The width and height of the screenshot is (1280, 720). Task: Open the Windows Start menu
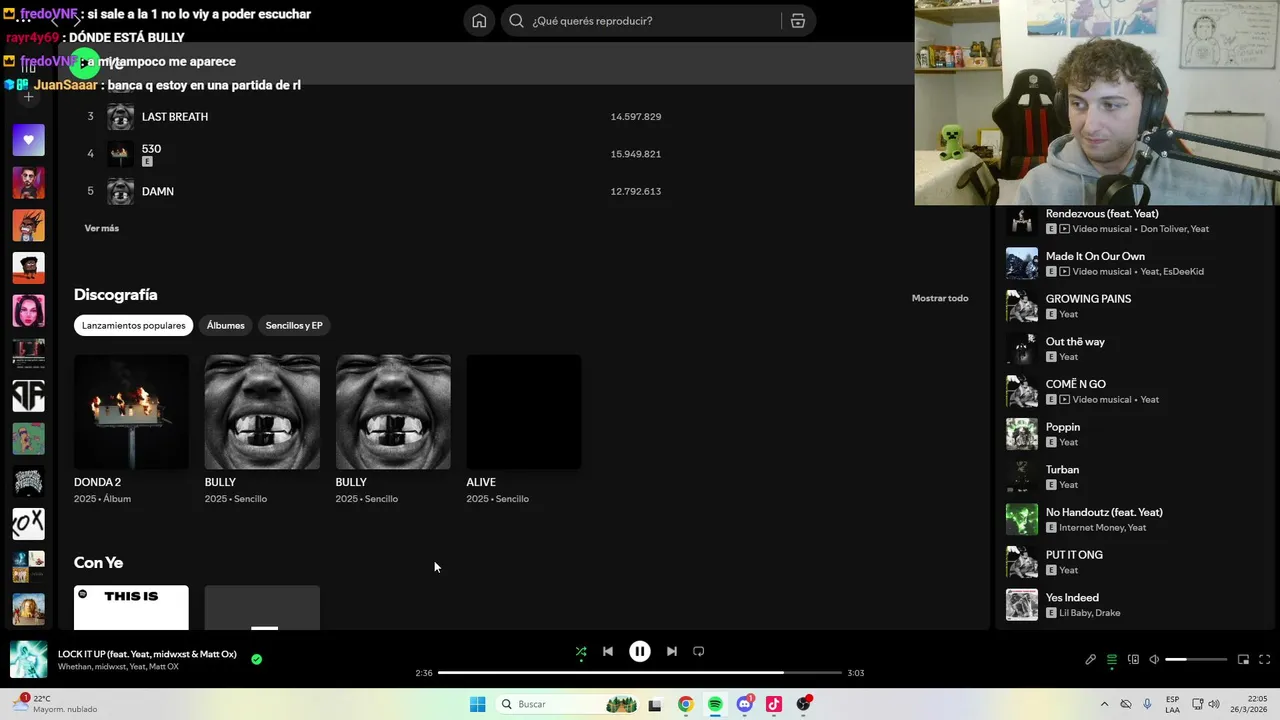(478, 704)
